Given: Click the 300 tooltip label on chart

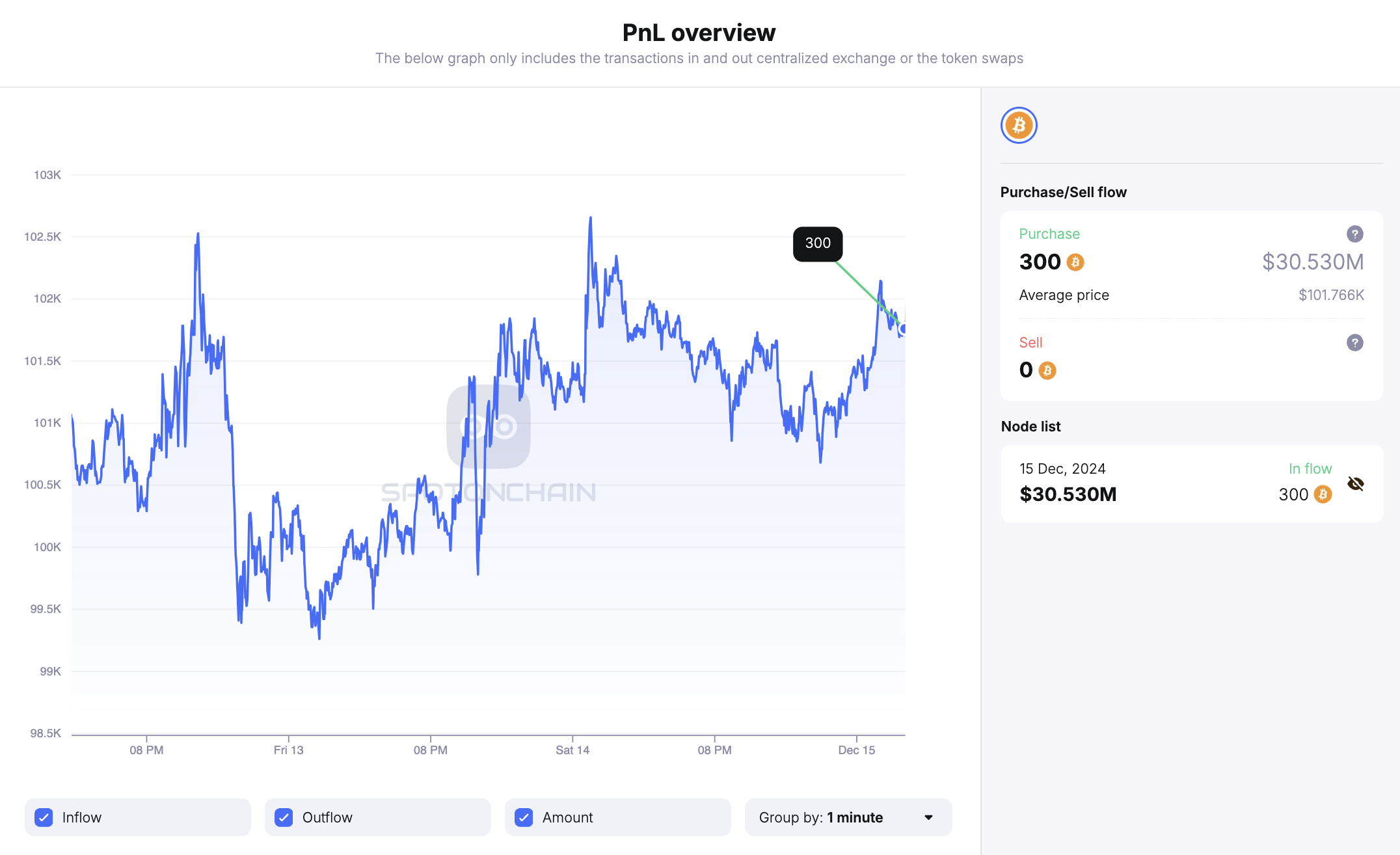Looking at the screenshot, I should (818, 243).
